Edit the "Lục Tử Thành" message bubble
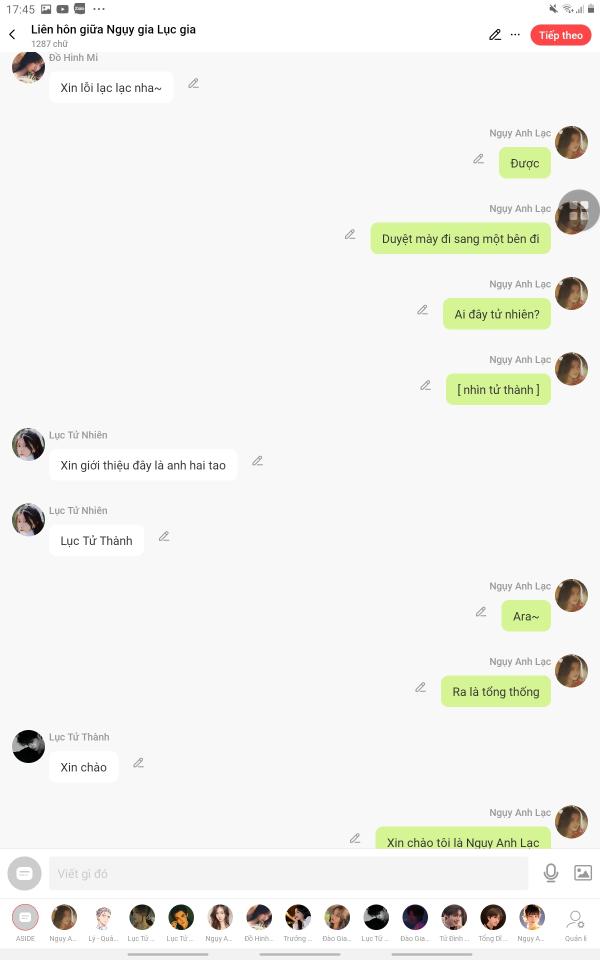This screenshot has width=600, height=960. (x=164, y=536)
